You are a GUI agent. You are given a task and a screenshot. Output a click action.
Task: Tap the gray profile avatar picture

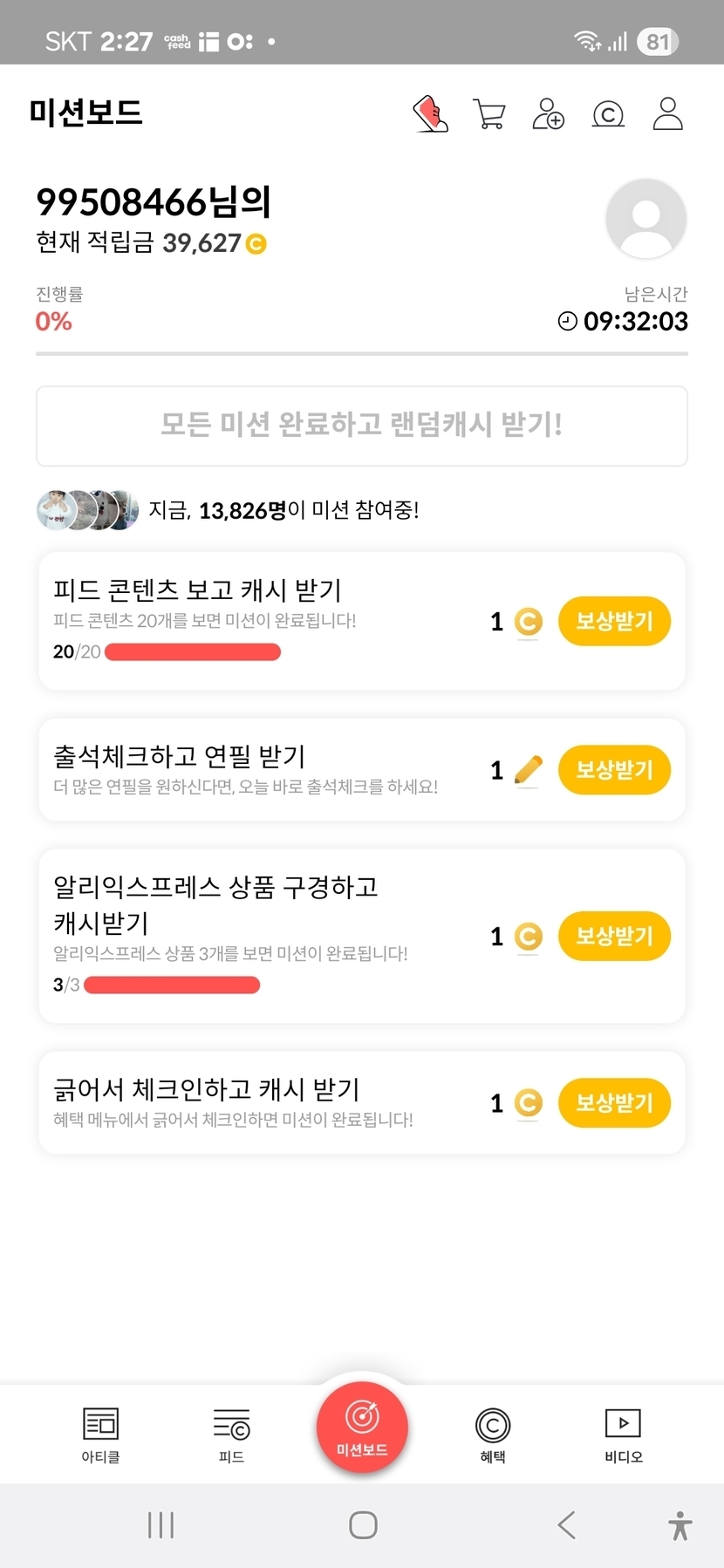pos(645,219)
